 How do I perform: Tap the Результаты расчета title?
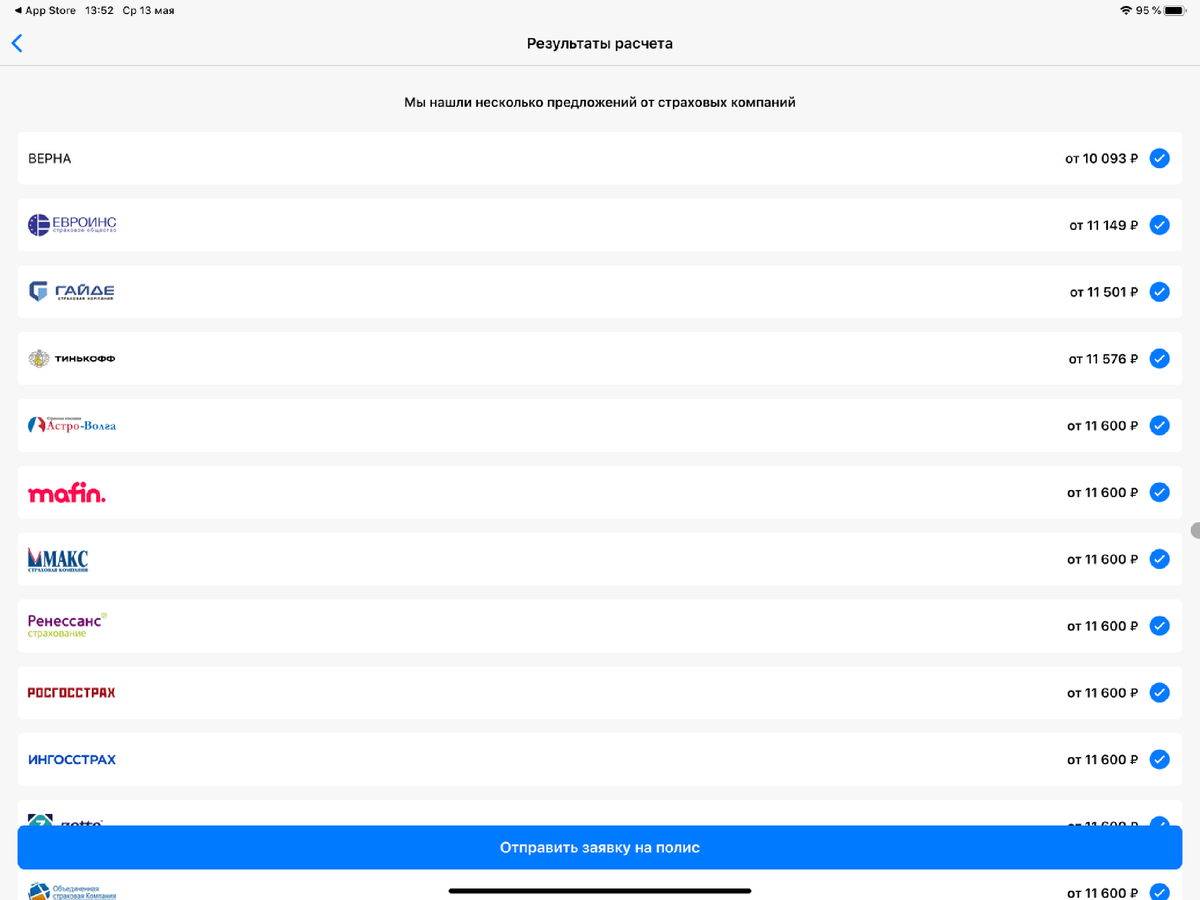point(600,43)
